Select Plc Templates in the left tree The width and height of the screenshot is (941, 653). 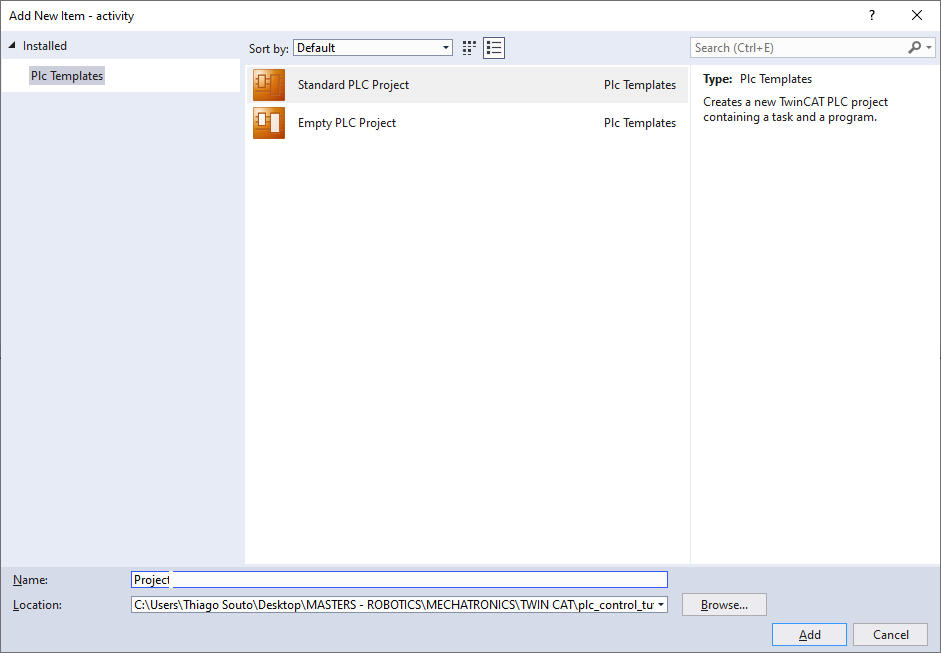[x=67, y=76]
